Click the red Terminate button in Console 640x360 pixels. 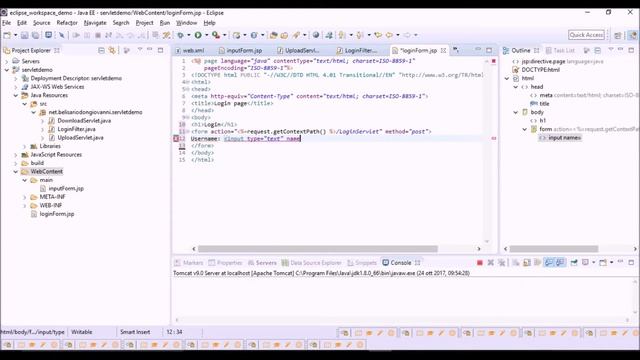tap(480, 262)
